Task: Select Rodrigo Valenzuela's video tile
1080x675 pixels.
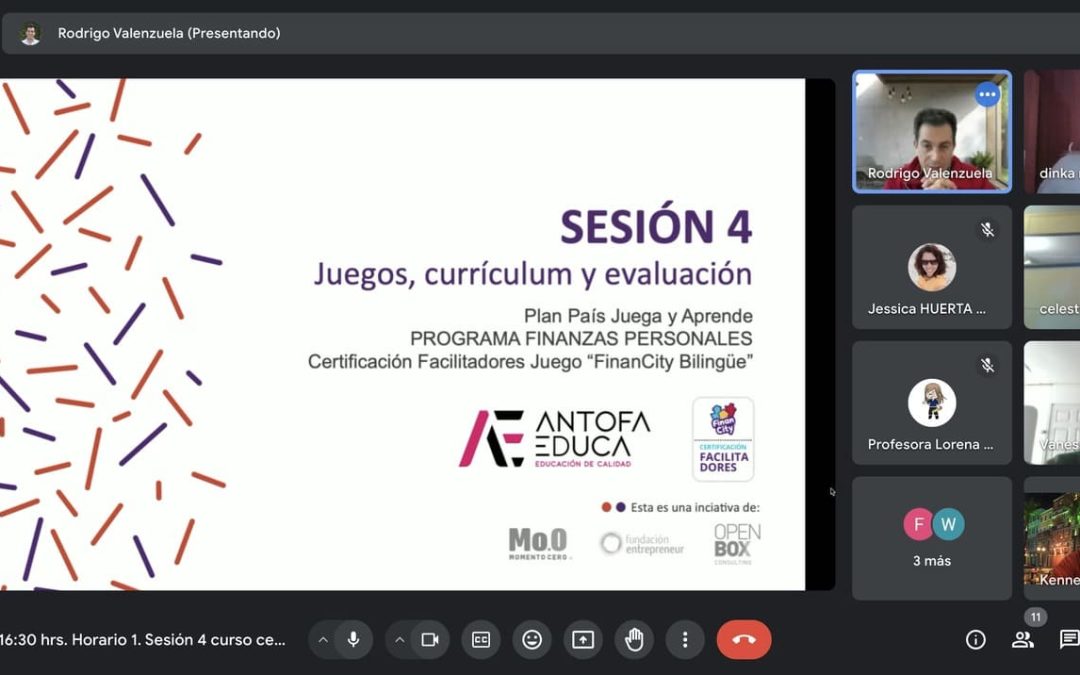Action: point(932,132)
